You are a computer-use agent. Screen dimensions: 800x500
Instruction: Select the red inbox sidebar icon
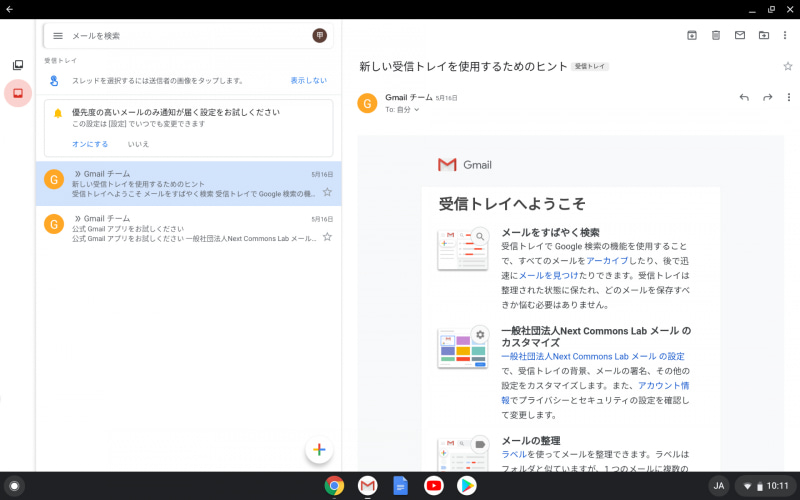[x=18, y=93]
